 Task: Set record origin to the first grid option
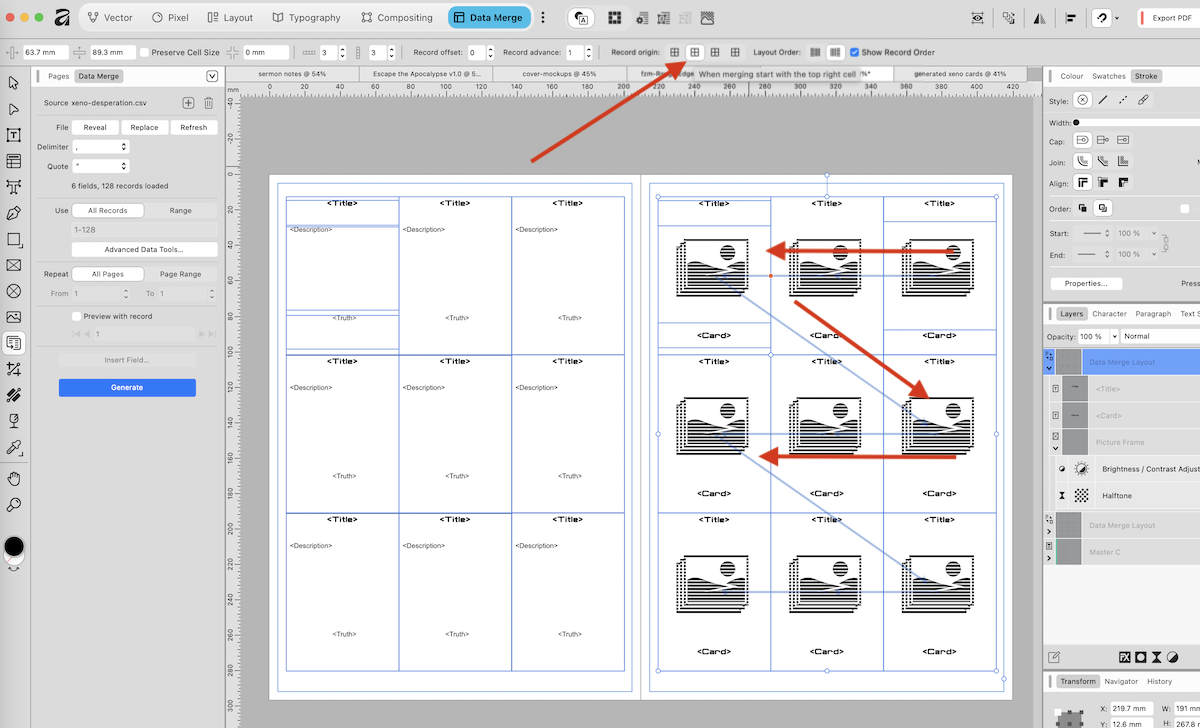pos(675,52)
